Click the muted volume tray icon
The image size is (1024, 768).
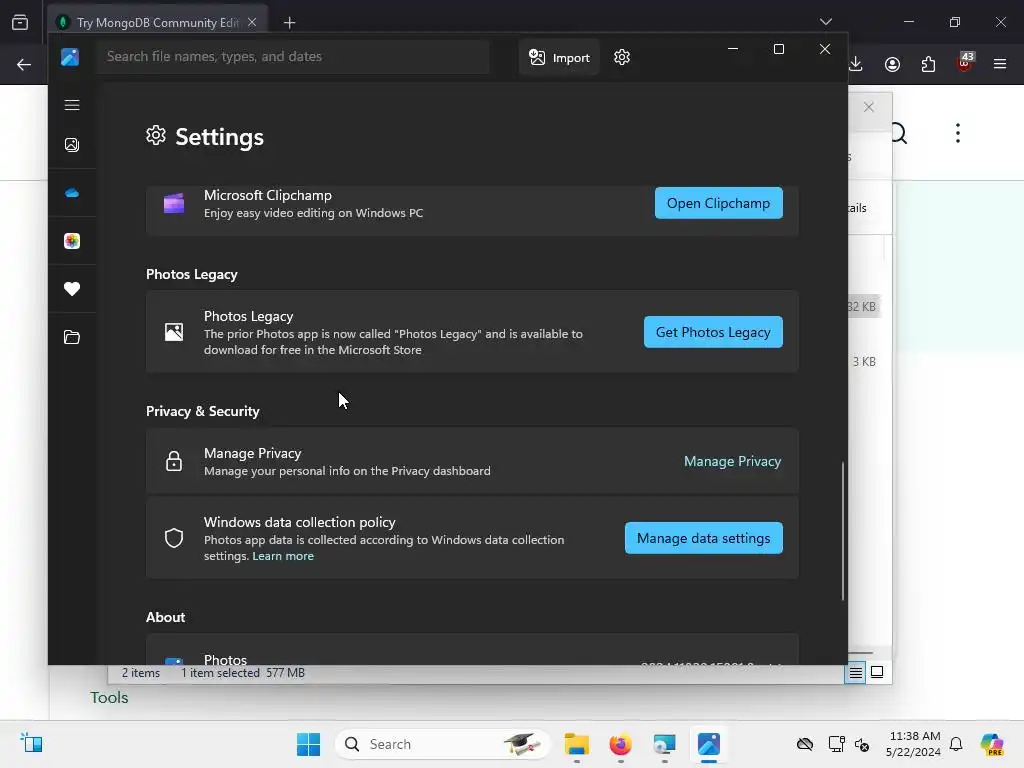862,744
